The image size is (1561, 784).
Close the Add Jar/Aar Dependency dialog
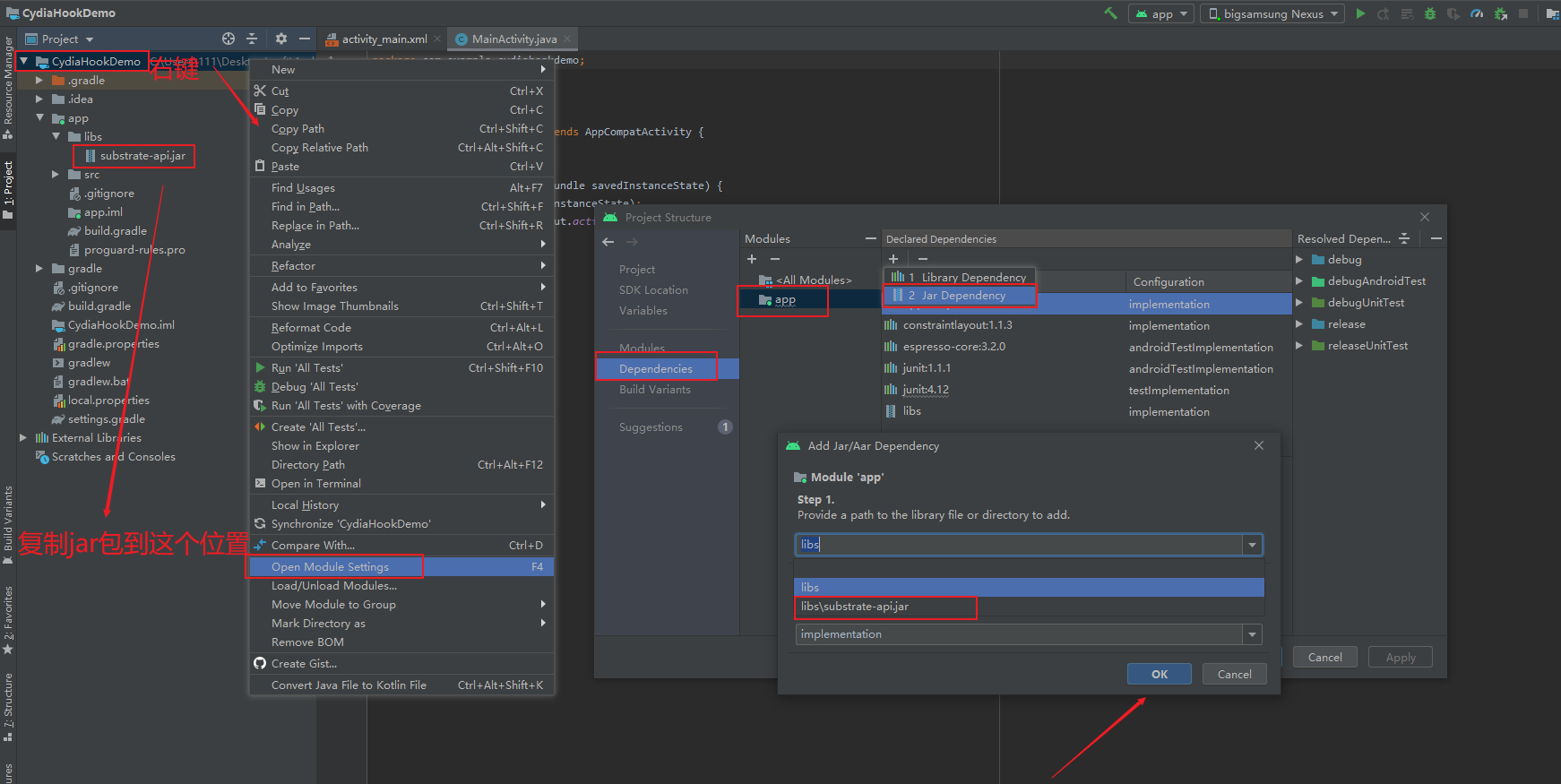(1259, 445)
